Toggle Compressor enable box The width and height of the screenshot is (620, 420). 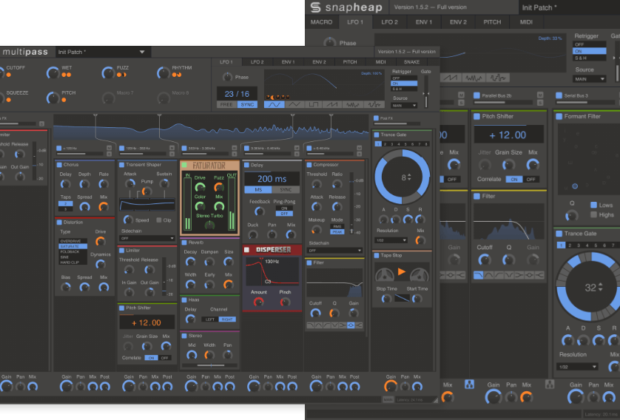tap(309, 165)
